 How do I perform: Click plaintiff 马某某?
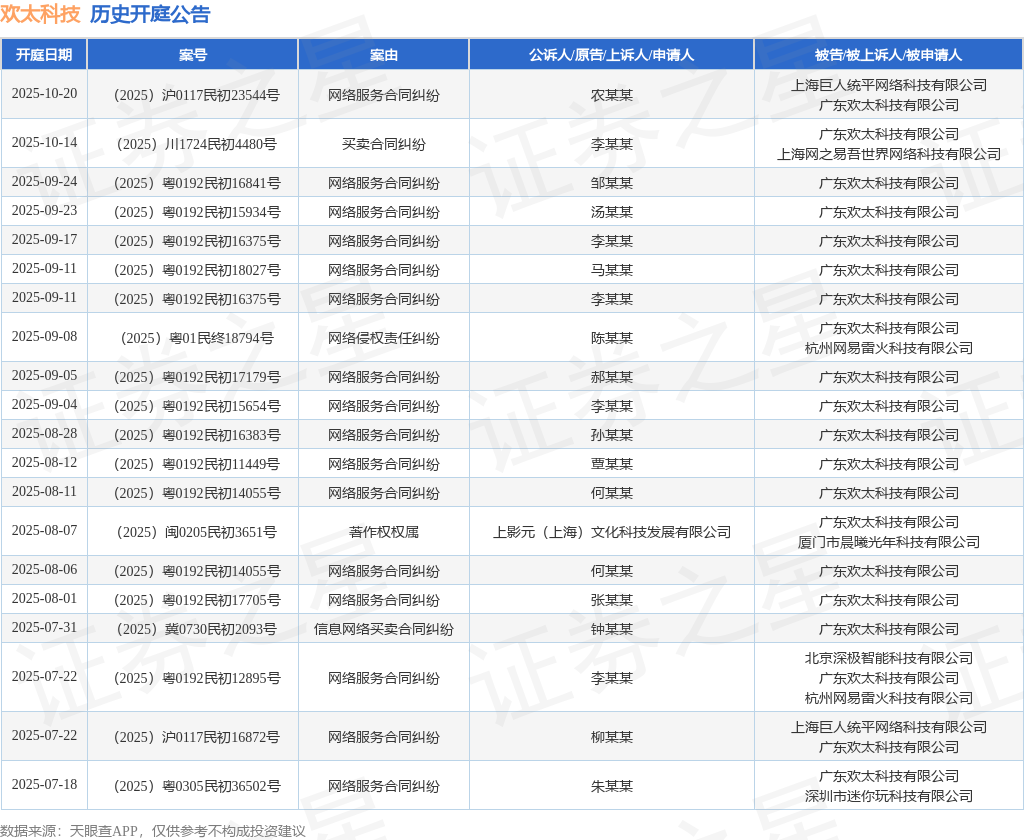click(x=611, y=270)
